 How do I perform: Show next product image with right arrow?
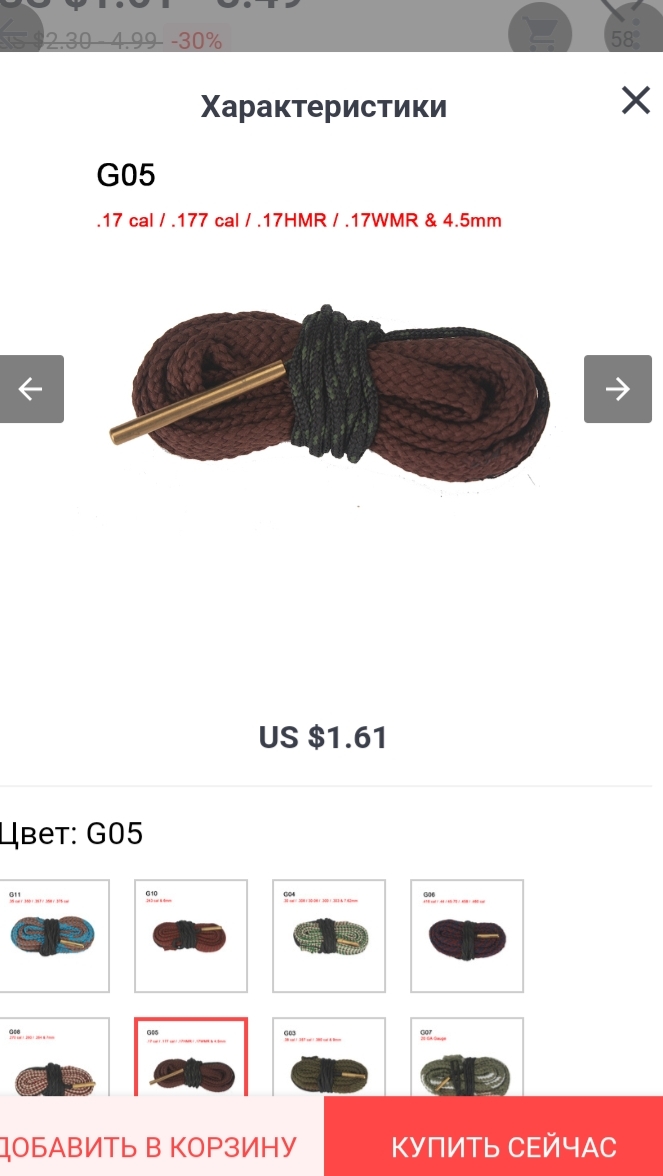tap(618, 388)
